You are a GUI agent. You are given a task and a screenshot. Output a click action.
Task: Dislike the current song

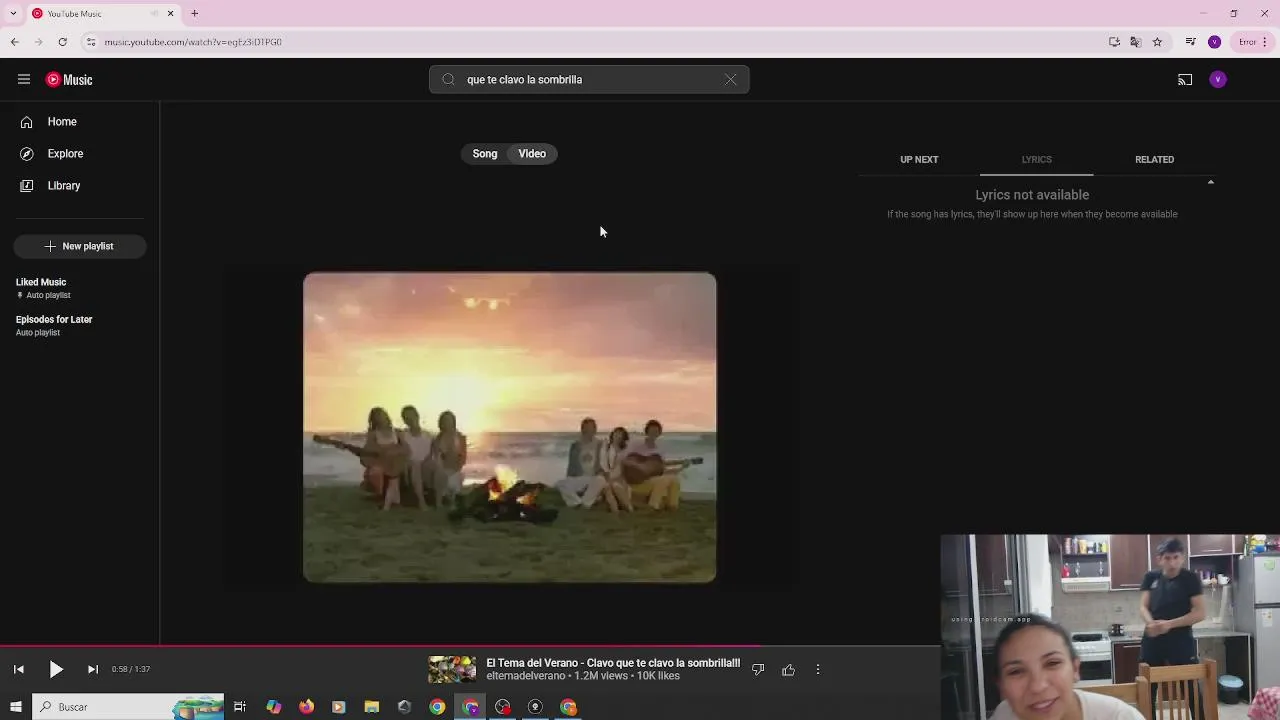point(758,670)
